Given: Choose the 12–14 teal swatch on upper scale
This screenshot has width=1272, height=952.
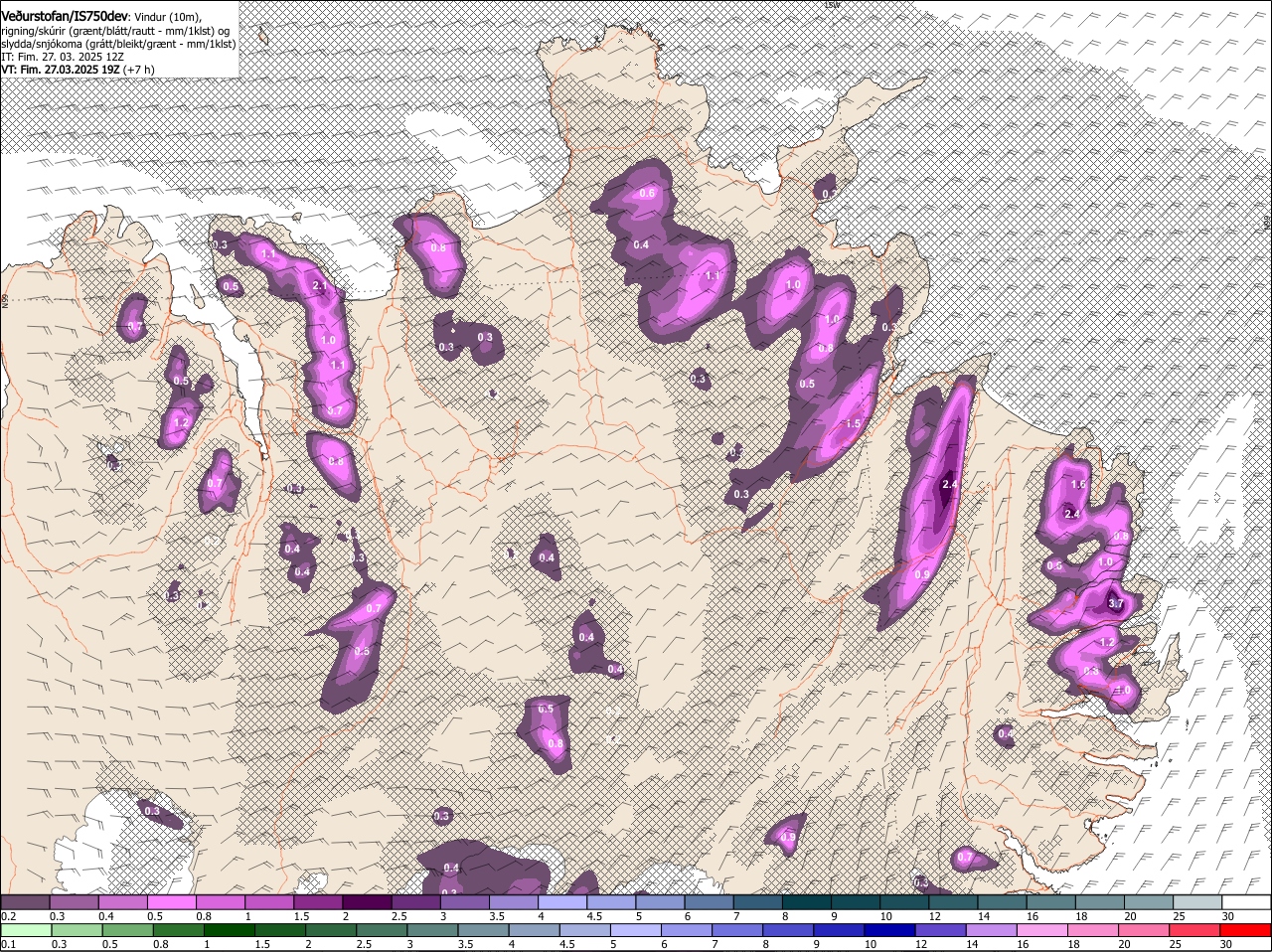Looking at the screenshot, I should click(954, 902).
